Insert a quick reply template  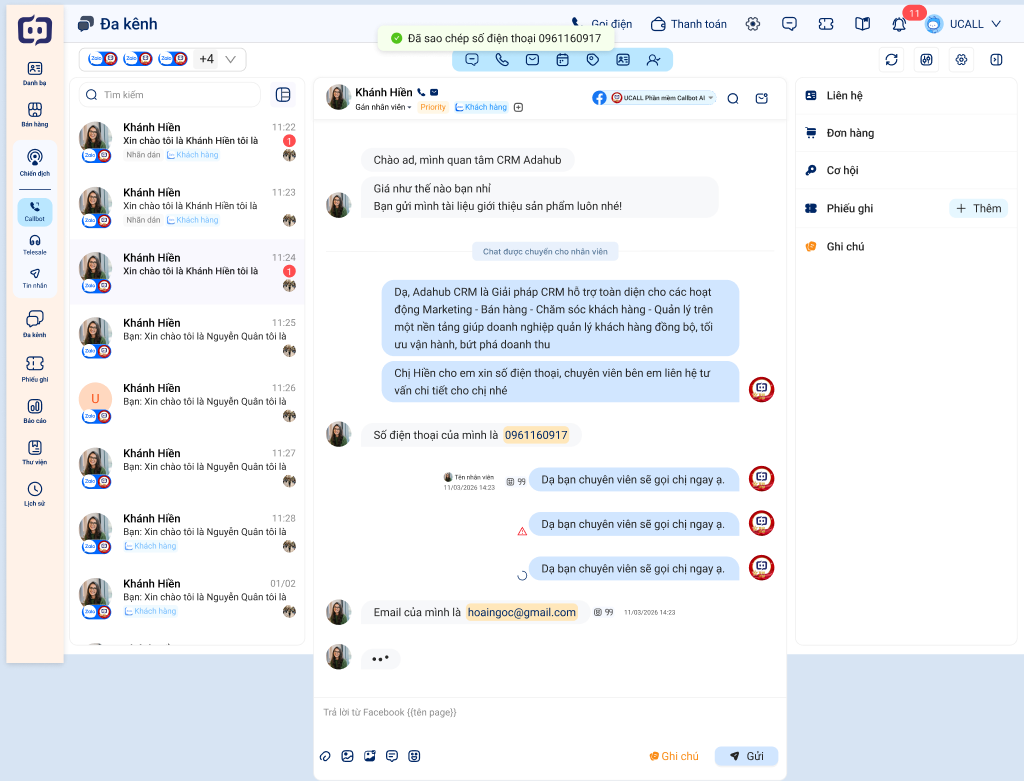pos(392,756)
